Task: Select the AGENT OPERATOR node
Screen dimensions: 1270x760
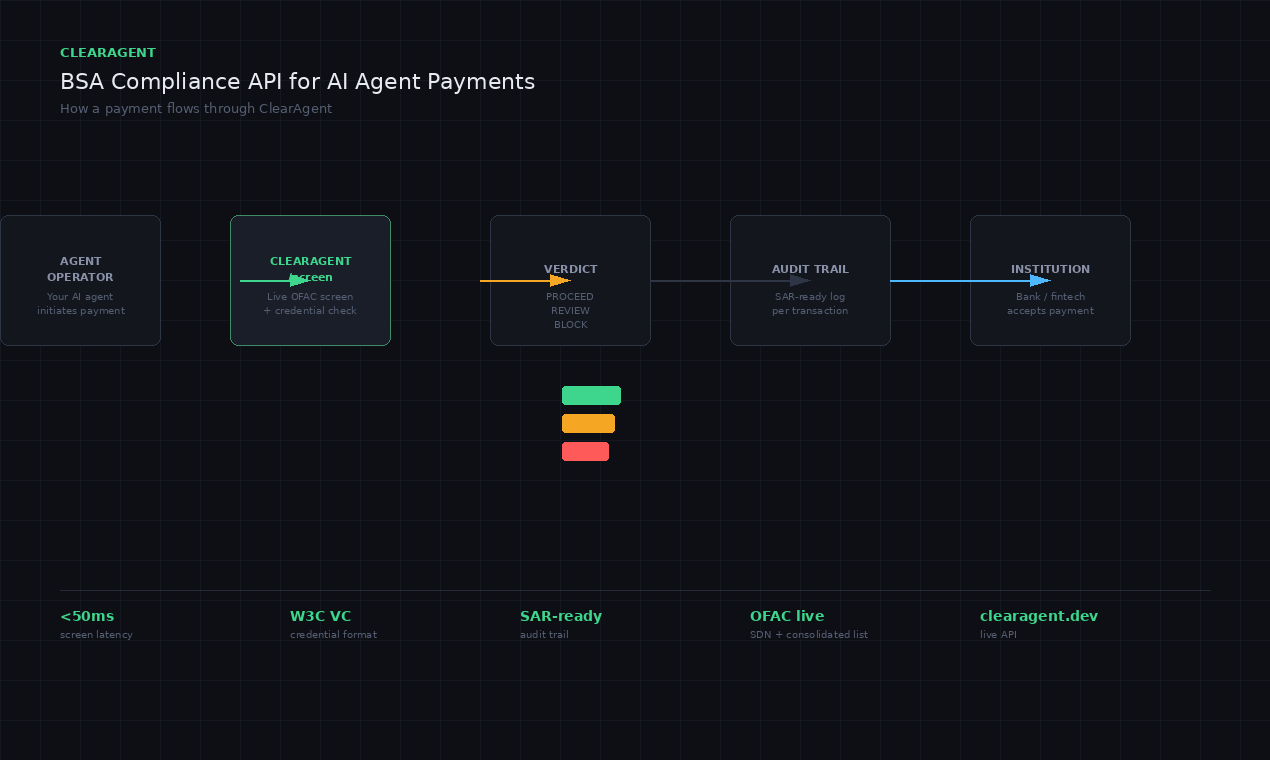Action: (x=80, y=280)
